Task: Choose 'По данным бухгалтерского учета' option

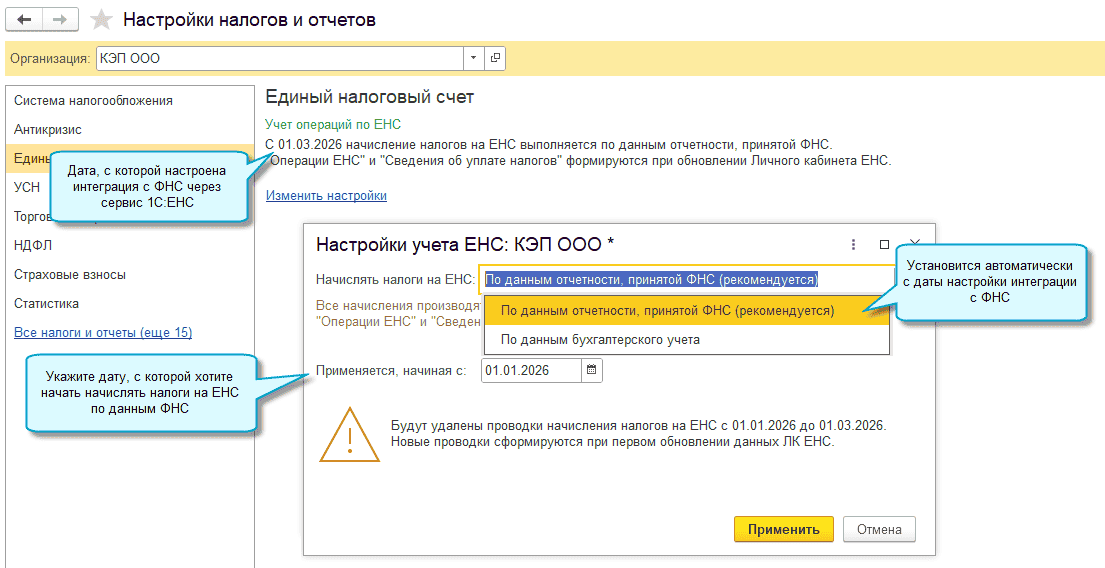Action: click(x=600, y=340)
